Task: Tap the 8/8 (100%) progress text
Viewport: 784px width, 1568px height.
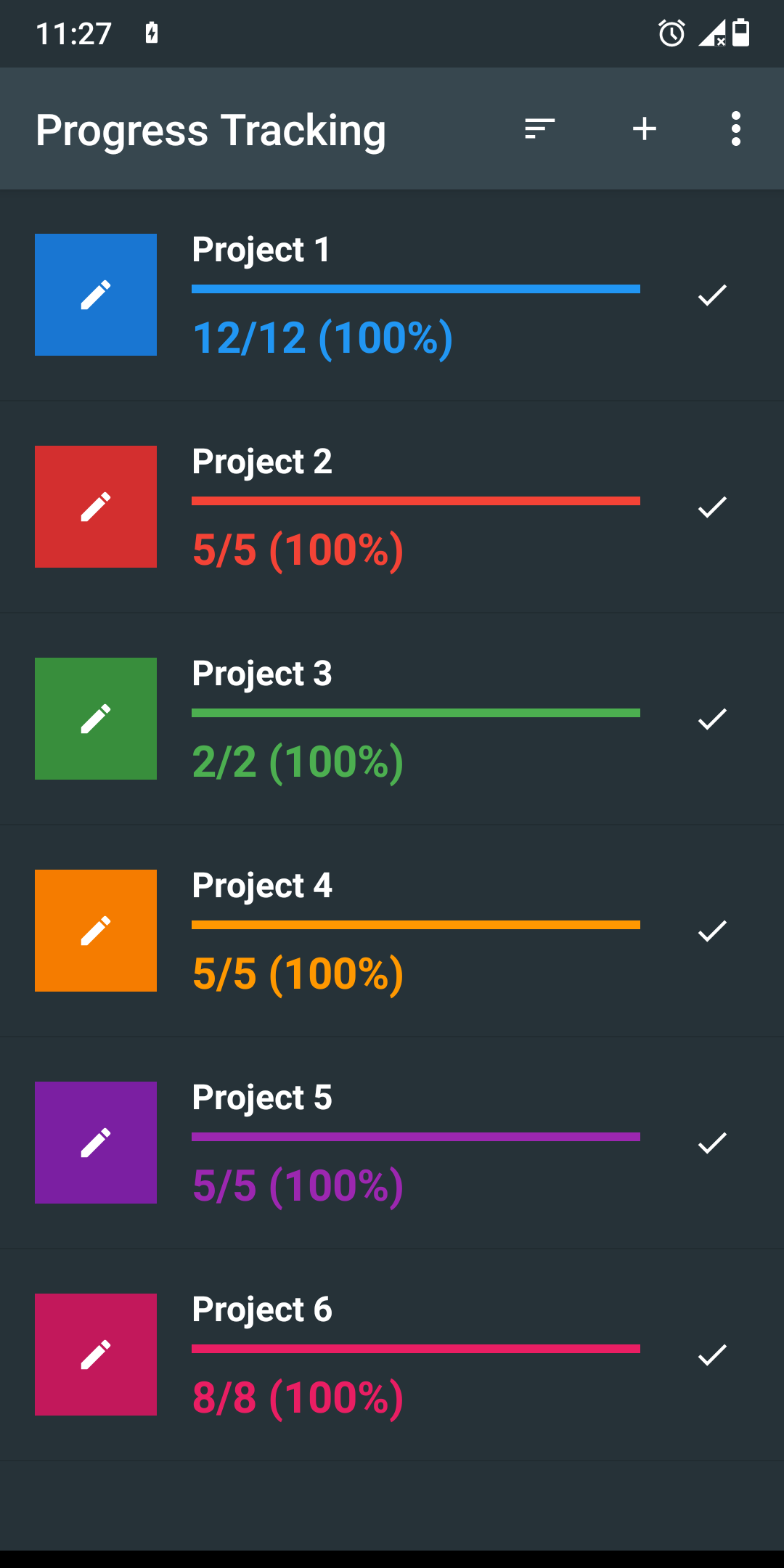Action: coord(298,1398)
